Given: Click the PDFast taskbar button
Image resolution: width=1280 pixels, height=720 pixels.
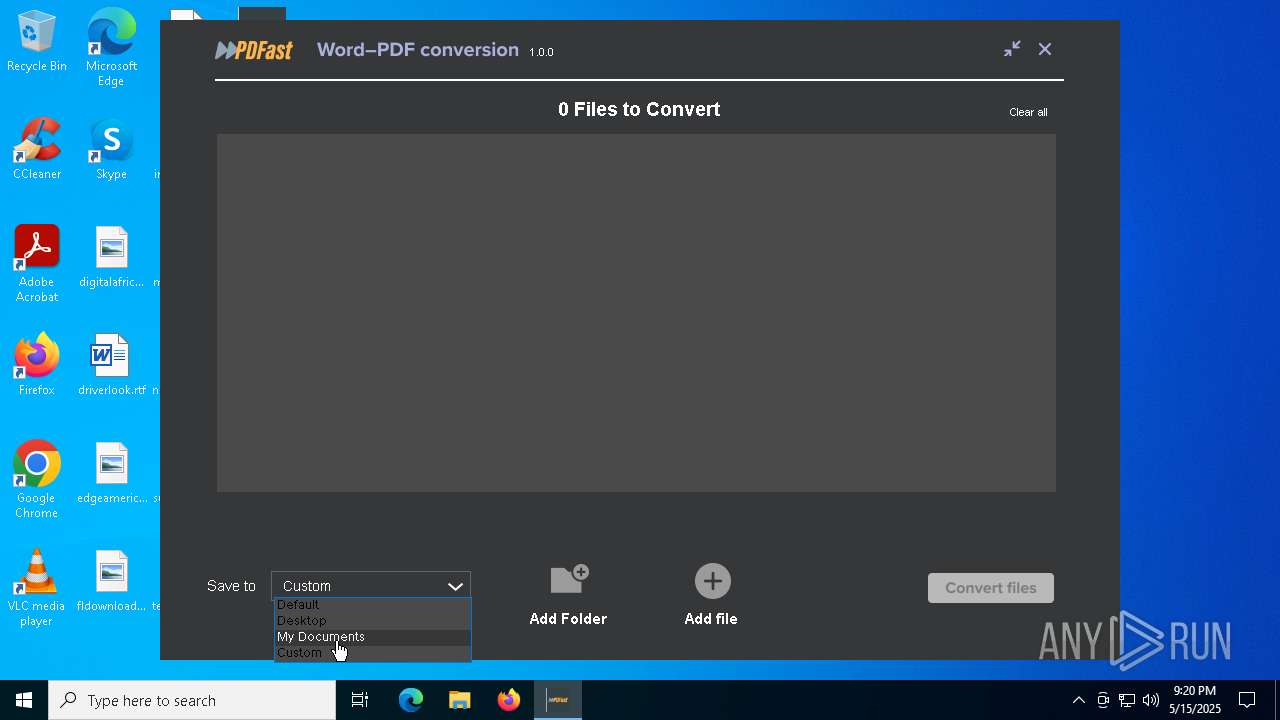Looking at the screenshot, I should (558, 700).
